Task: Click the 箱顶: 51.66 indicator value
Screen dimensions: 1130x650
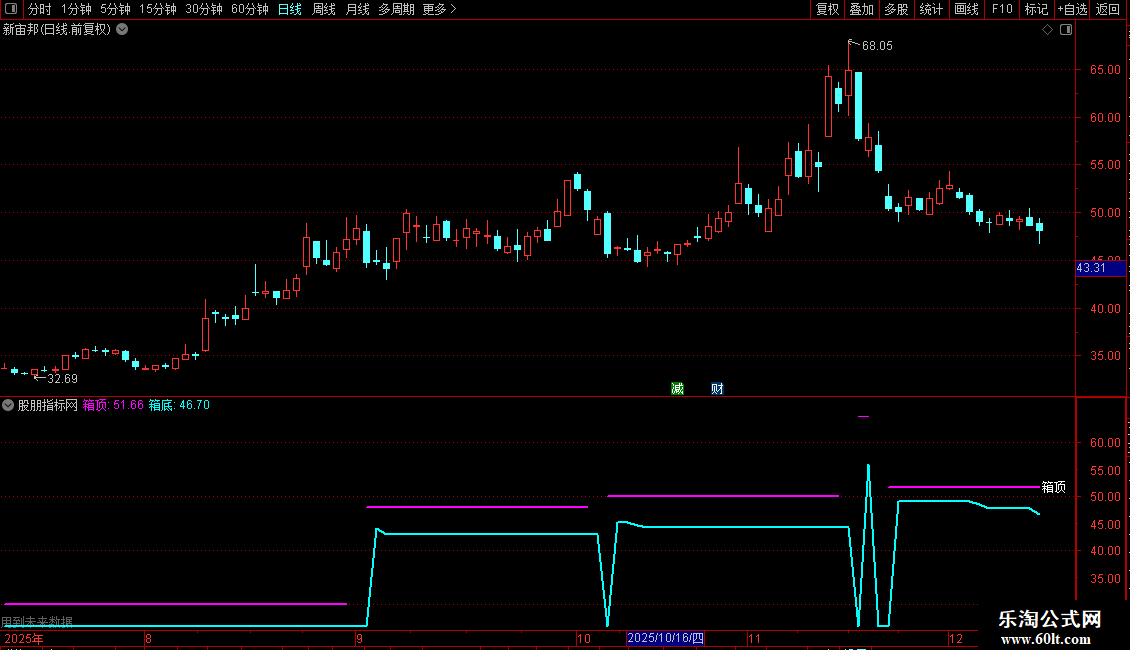Action: point(113,405)
